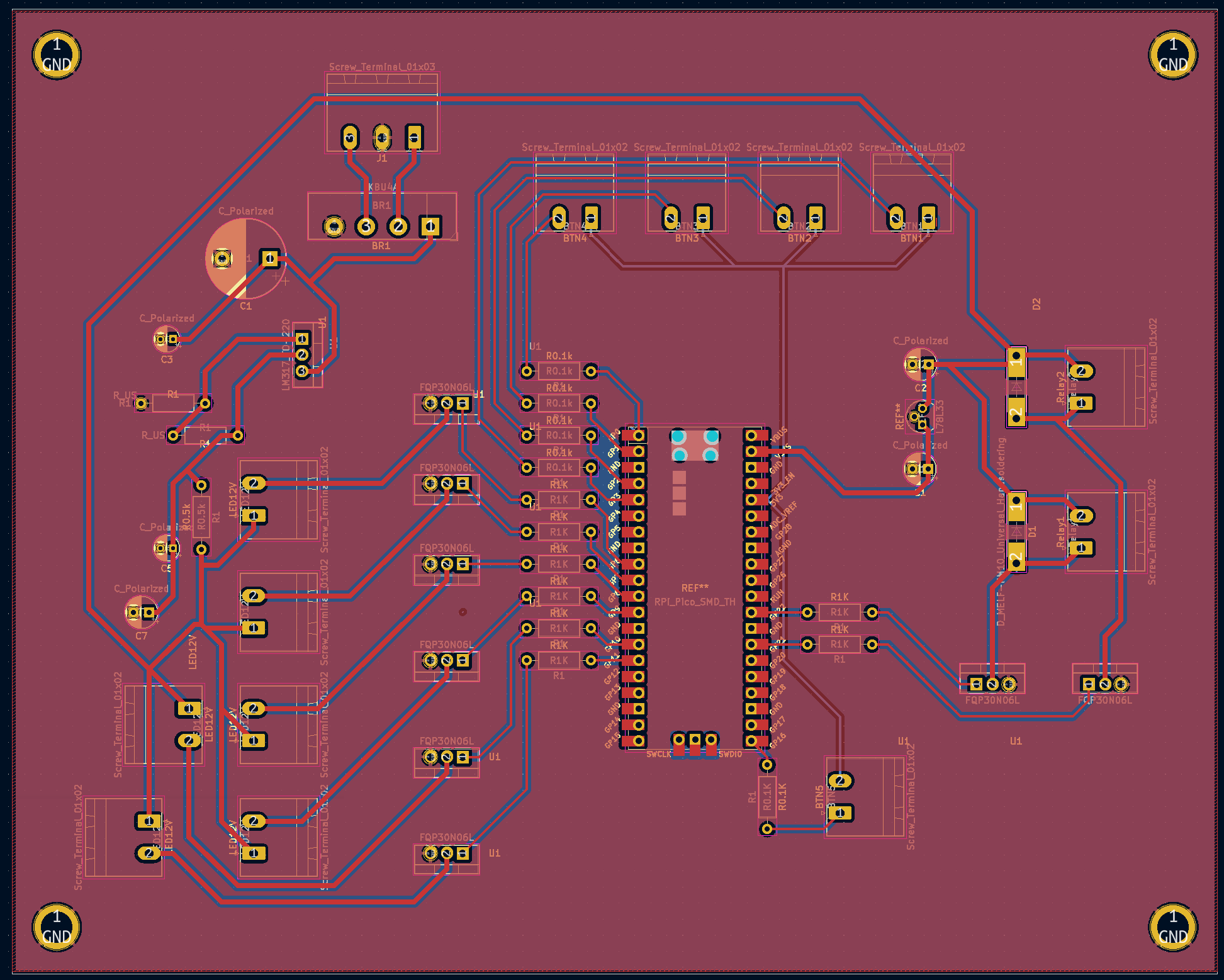Screen dimensions: 1224x980
Task: Click the C2 reference label
Action: click(920, 388)
